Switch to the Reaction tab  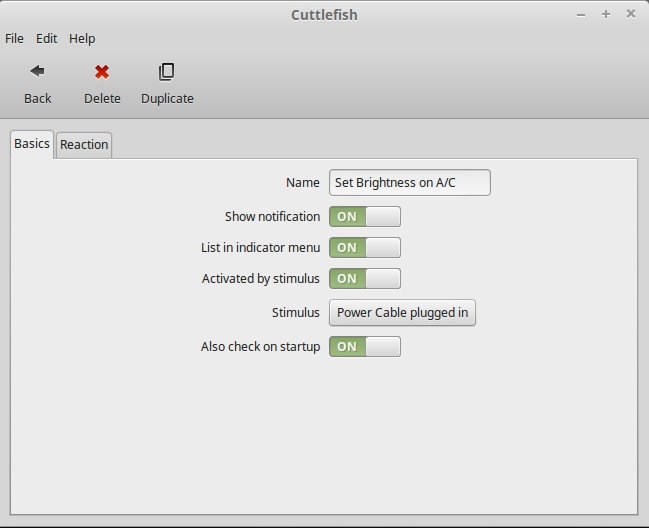click(x=84, y=145)
